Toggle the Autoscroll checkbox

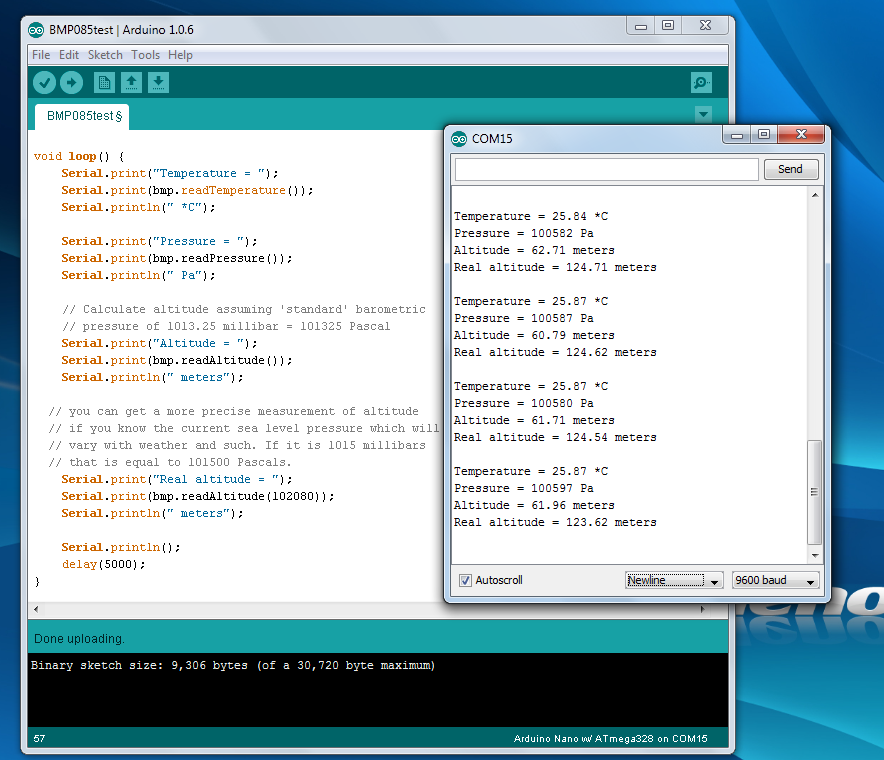[465, 580]
